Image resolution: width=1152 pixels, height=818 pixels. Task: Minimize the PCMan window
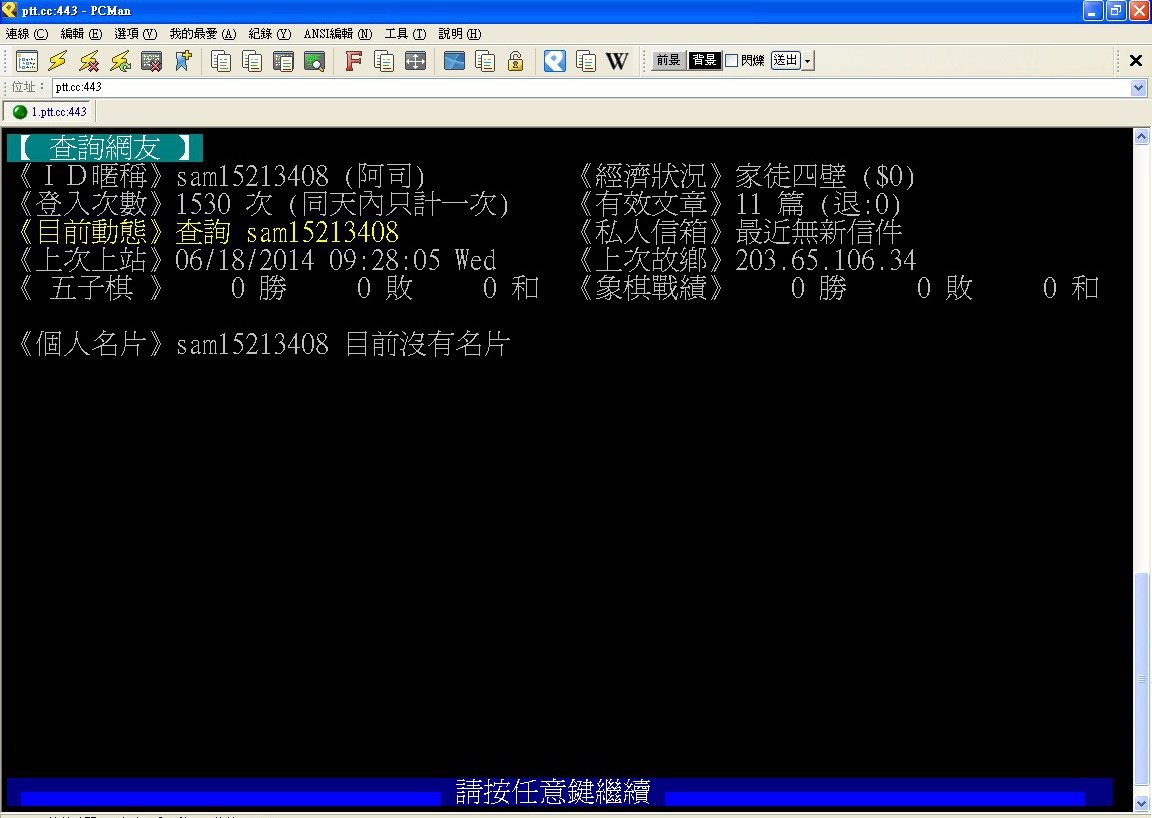(1093, 10)
